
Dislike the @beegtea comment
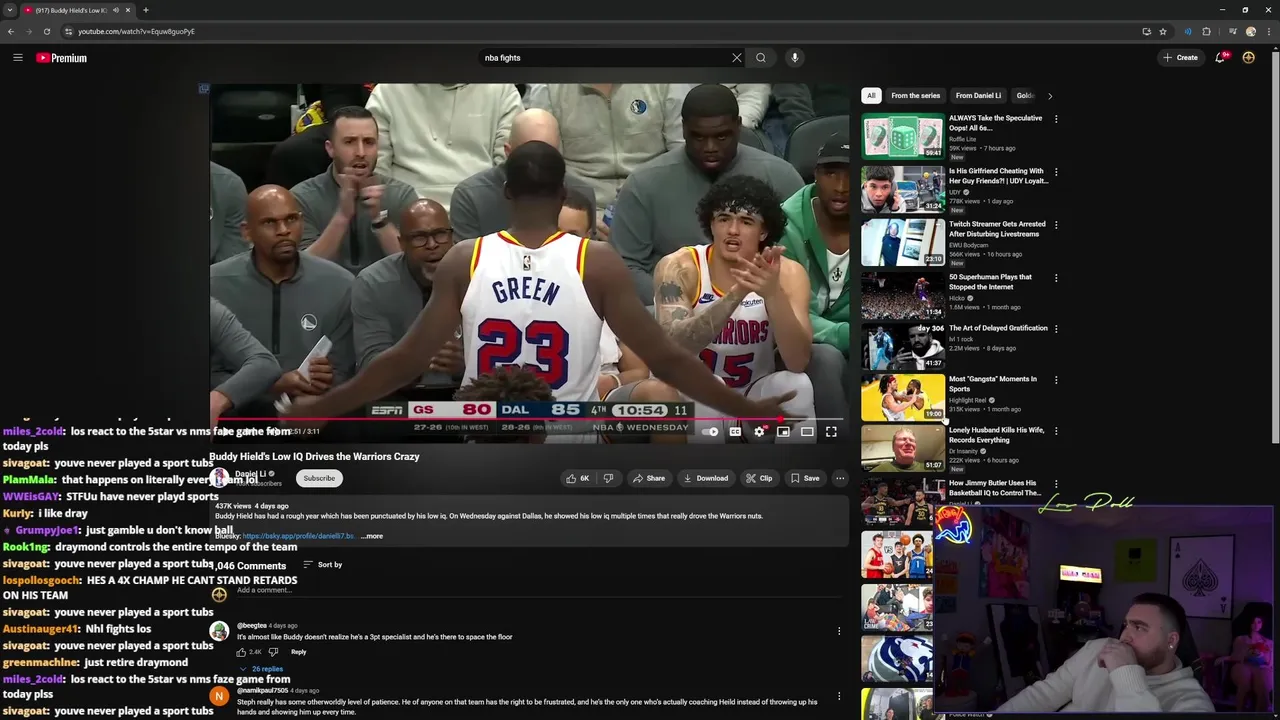click(x=273, y=652)
